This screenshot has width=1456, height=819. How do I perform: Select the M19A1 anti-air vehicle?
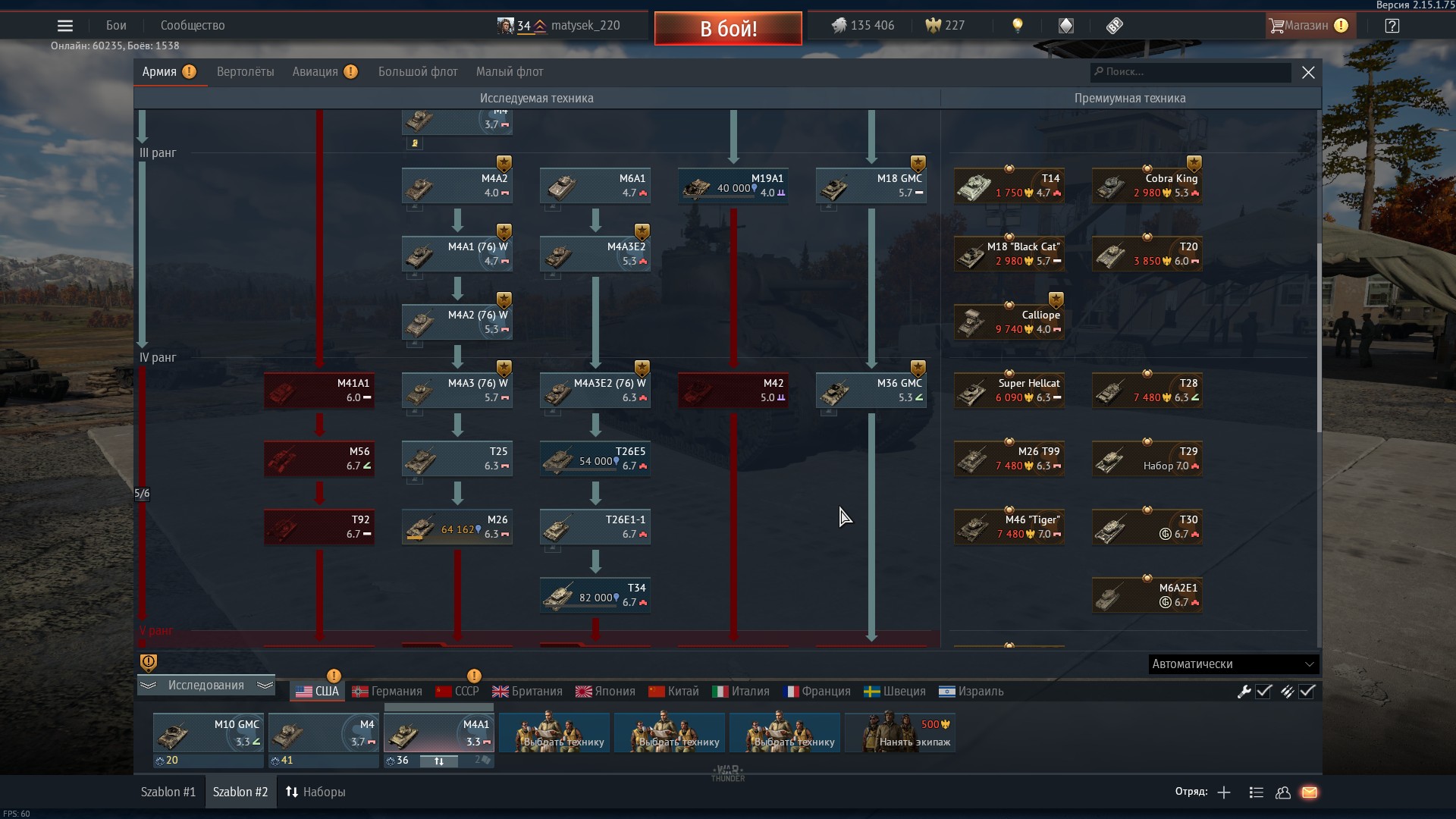coord(733,186)
